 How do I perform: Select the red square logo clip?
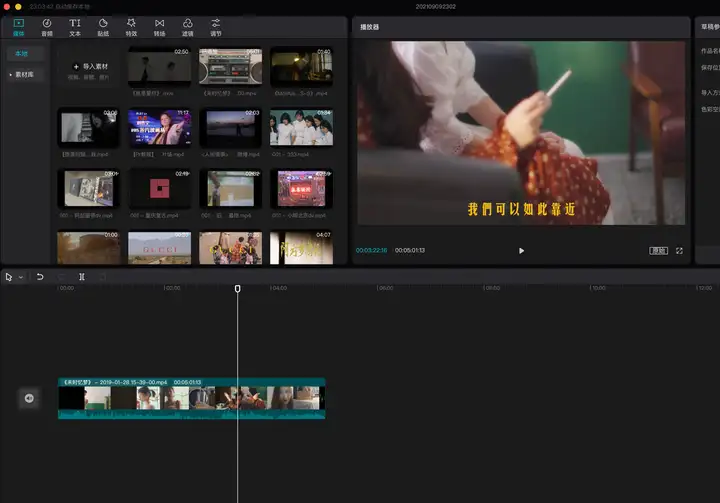click(x=159, y=189)
